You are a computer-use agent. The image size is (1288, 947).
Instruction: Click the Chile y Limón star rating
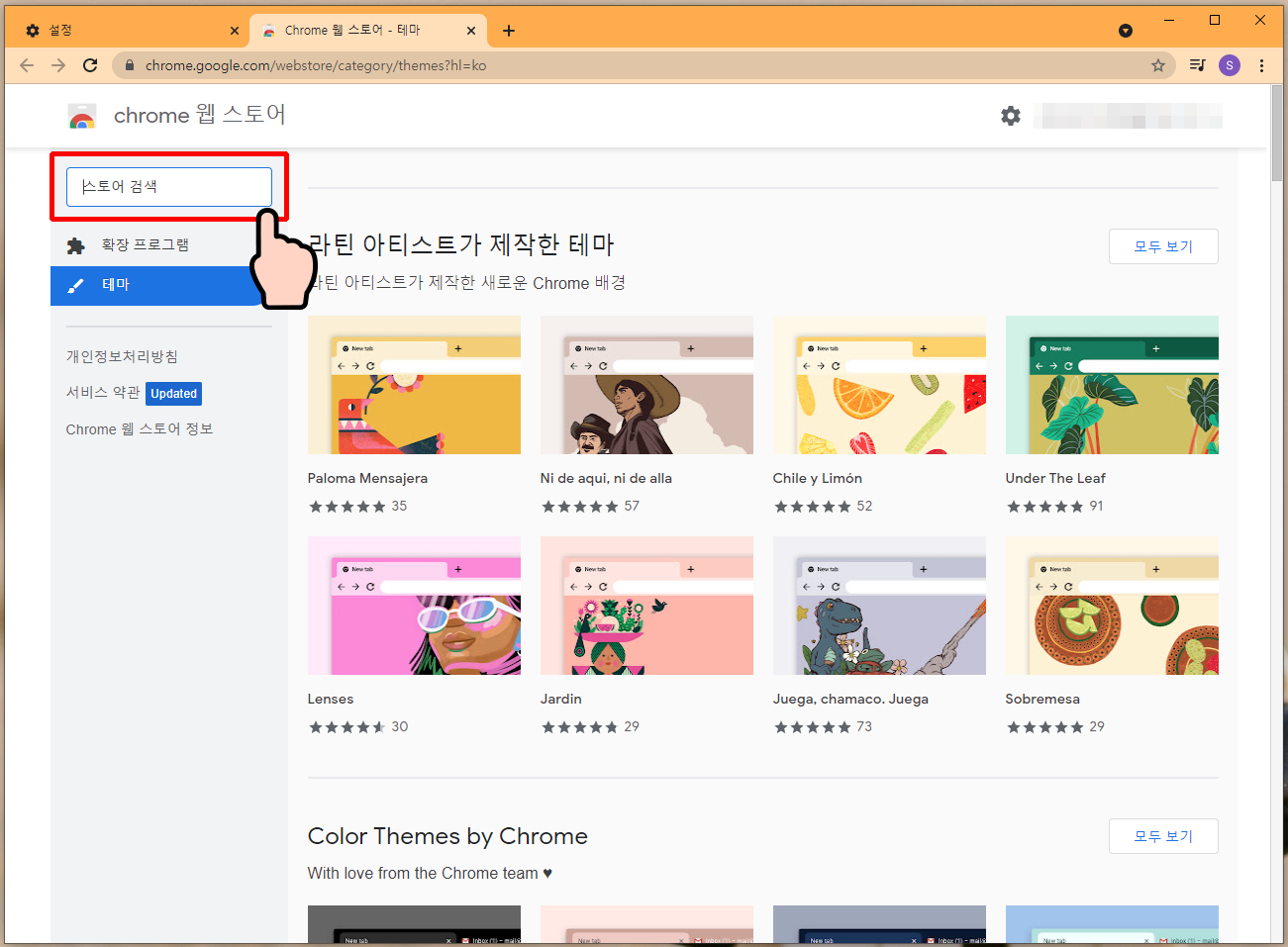pyautogui.click(x=812, y=507)
